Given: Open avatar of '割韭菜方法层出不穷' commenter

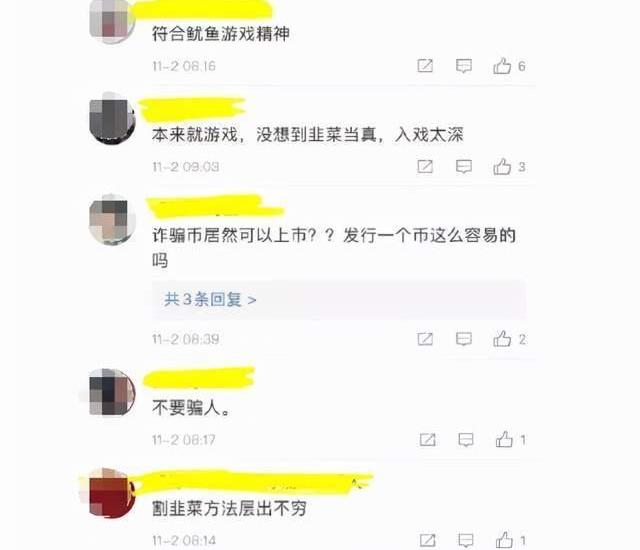Looking at the screenshot, I should [112, 493].
